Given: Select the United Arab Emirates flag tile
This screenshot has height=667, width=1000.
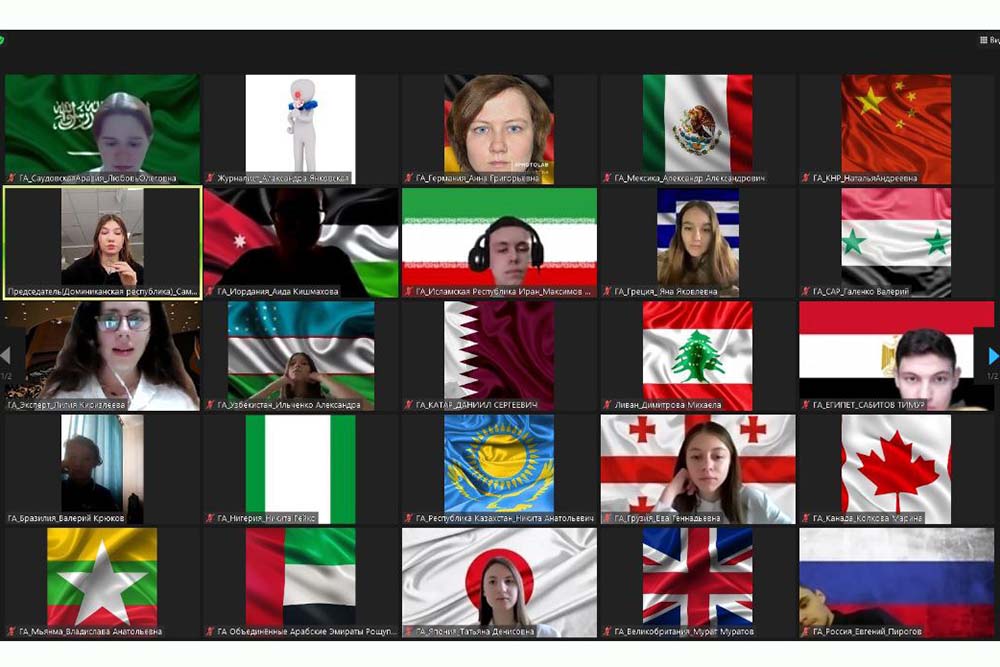Looking at the screenshot, I should (300, 583).
